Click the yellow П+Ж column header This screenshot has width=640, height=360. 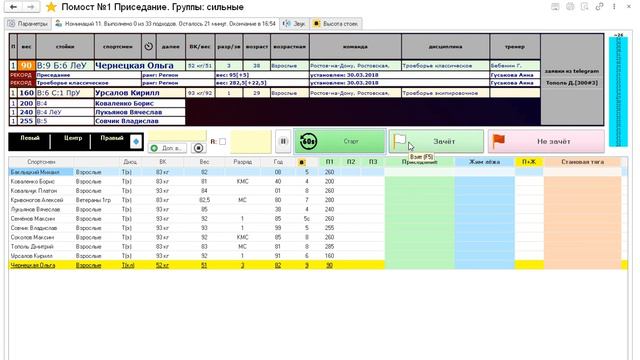click(x=529, y=162)
